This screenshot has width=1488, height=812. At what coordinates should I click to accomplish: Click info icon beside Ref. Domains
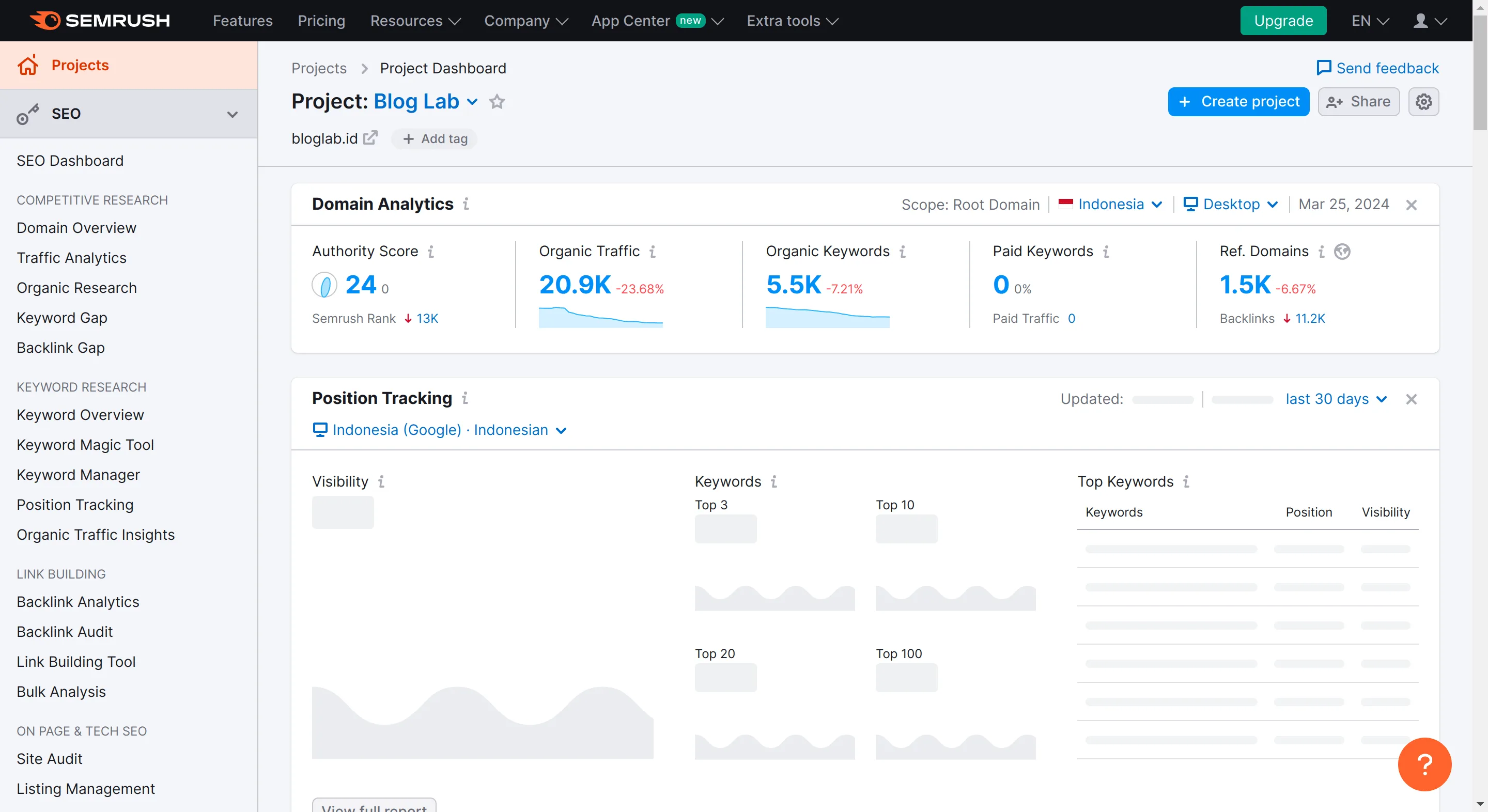(1321, 251)
